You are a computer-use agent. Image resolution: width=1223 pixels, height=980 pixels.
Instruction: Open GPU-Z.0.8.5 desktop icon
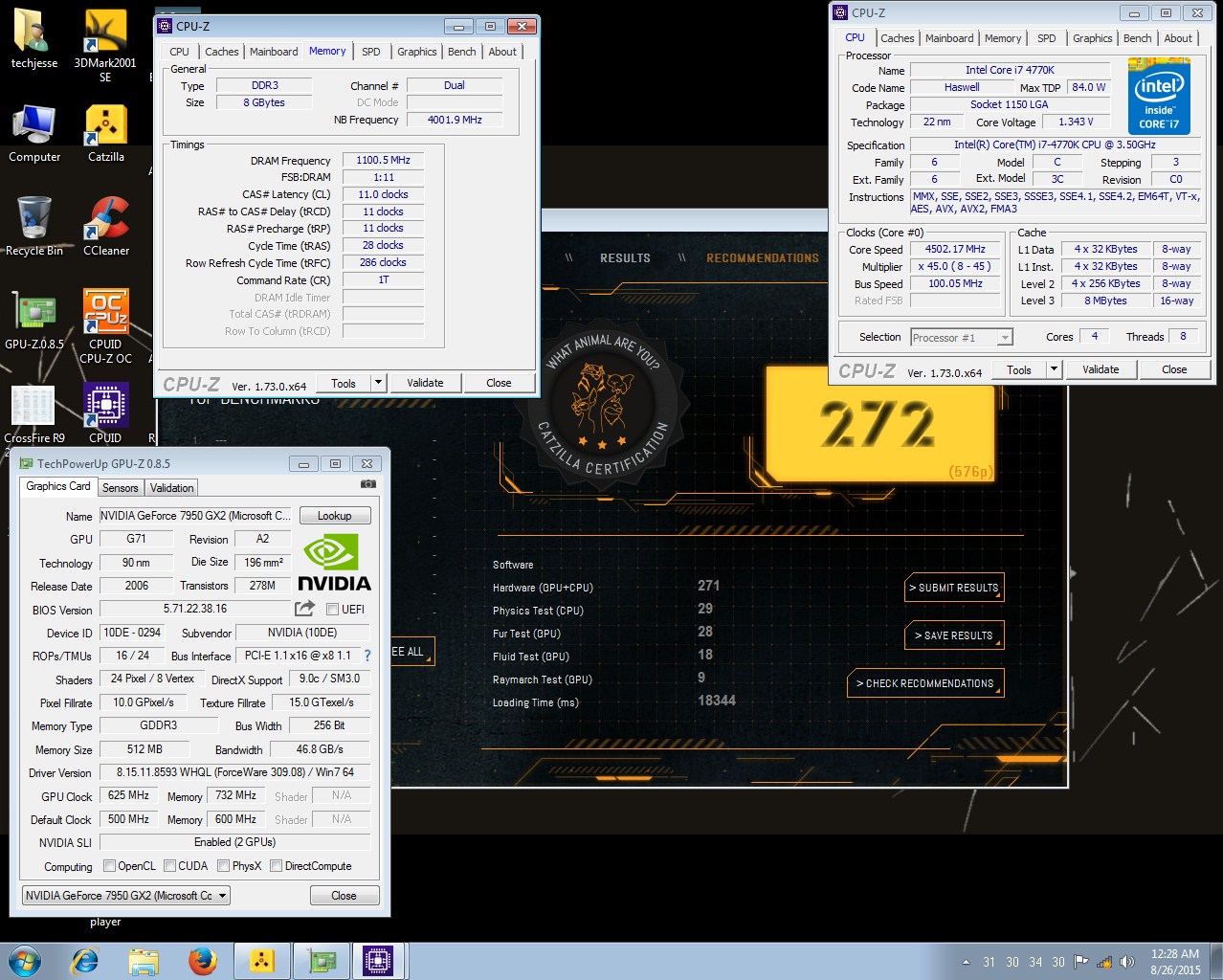click(34, 320)
